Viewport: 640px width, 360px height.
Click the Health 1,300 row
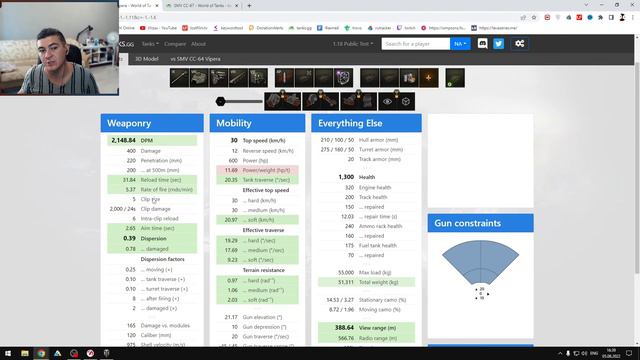[x=366, y=177]
